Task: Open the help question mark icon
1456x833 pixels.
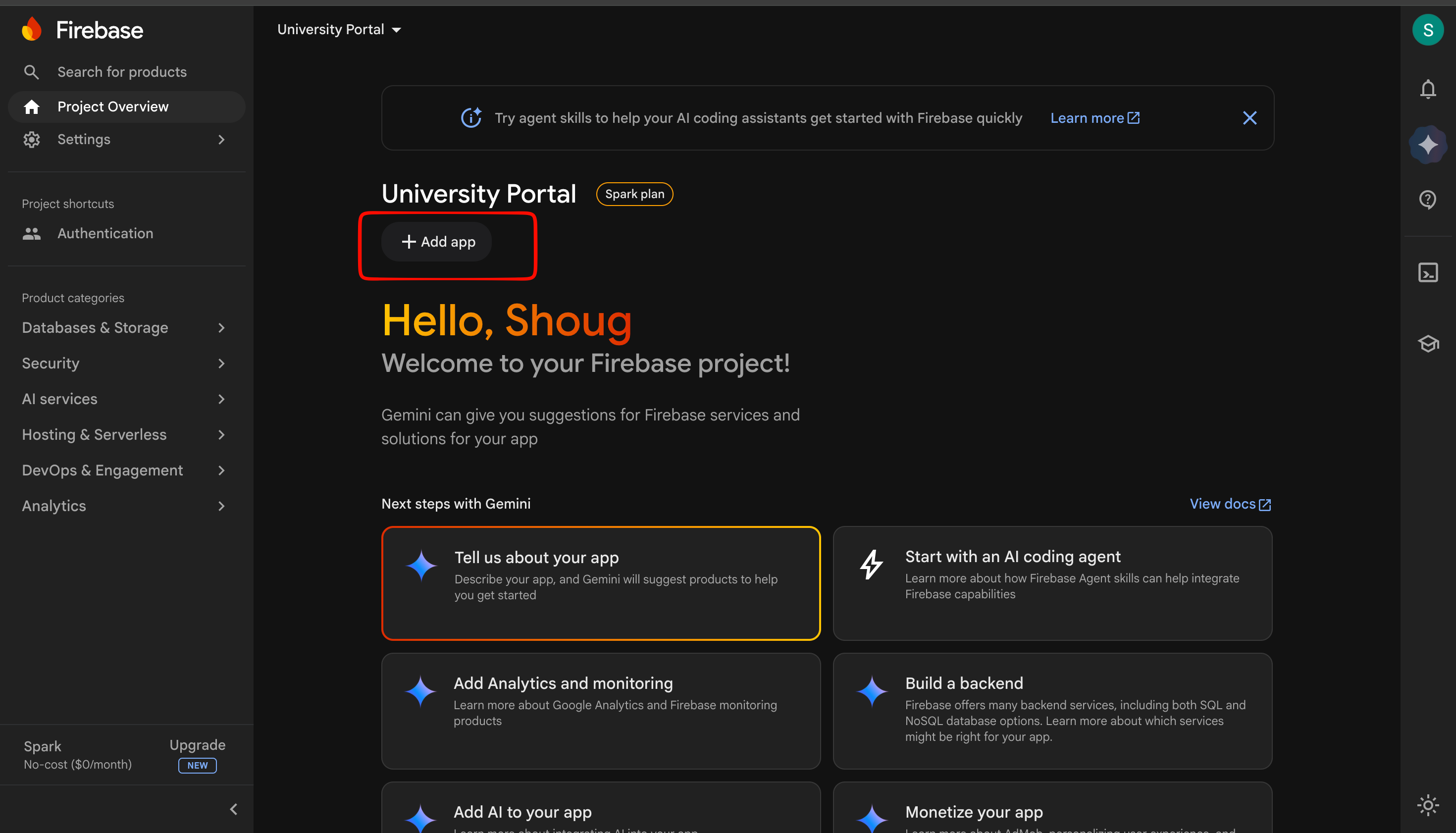Action: (x=1427, y=200)
